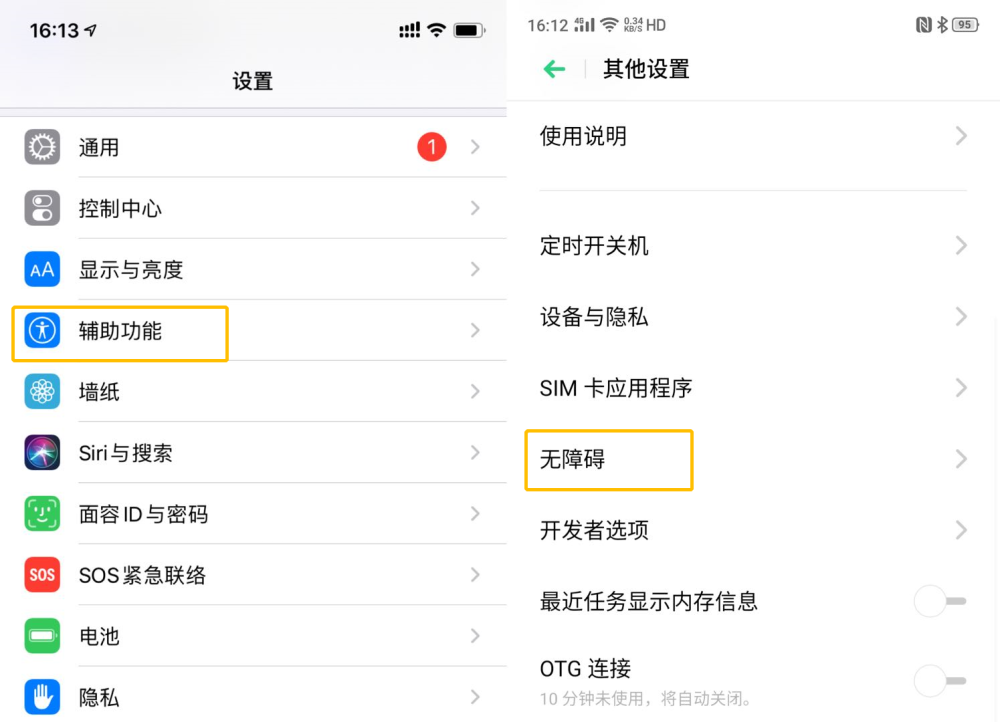1000x722 pixels.
Task: Open the 无障碍 menu entry
Action: (x=573, y=460)
